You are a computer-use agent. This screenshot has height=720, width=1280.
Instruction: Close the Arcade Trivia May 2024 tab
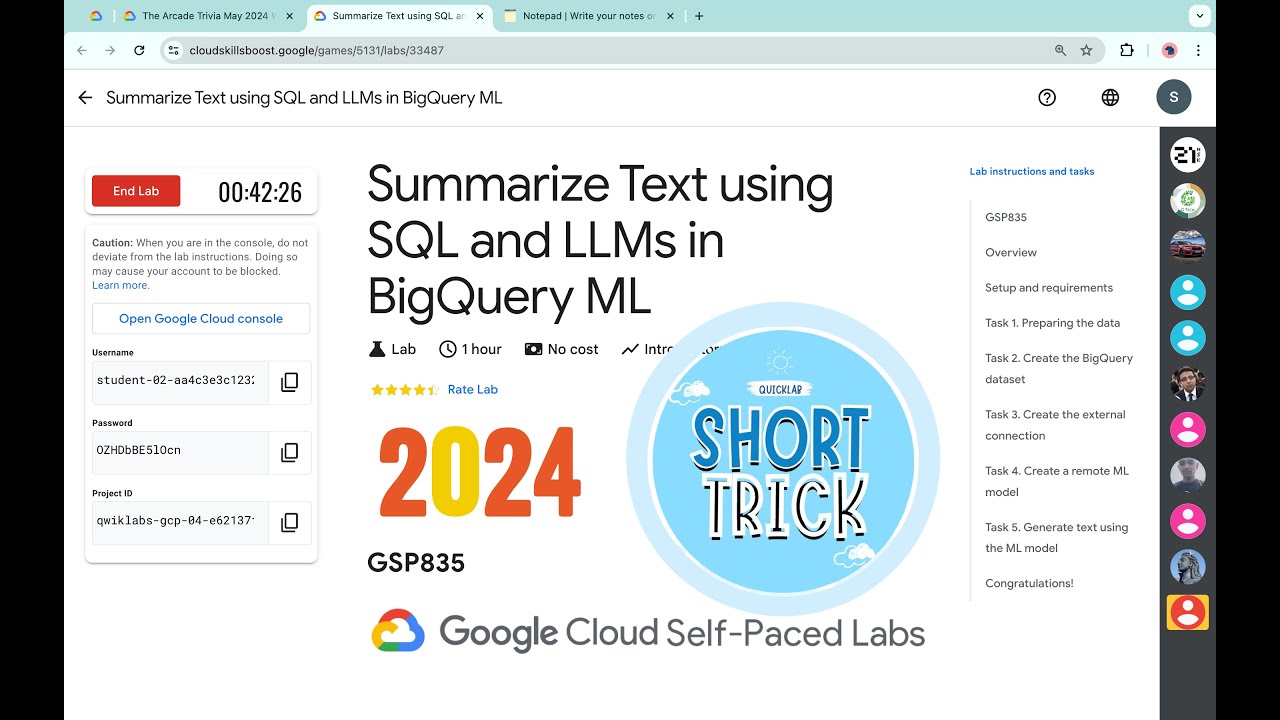coord(289,16)
